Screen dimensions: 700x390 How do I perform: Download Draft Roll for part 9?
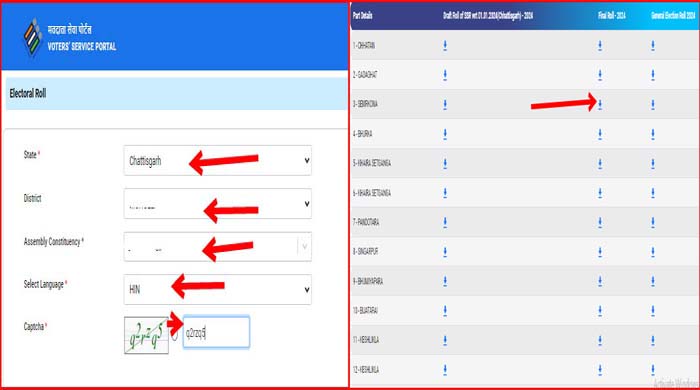tap(445, 281)
